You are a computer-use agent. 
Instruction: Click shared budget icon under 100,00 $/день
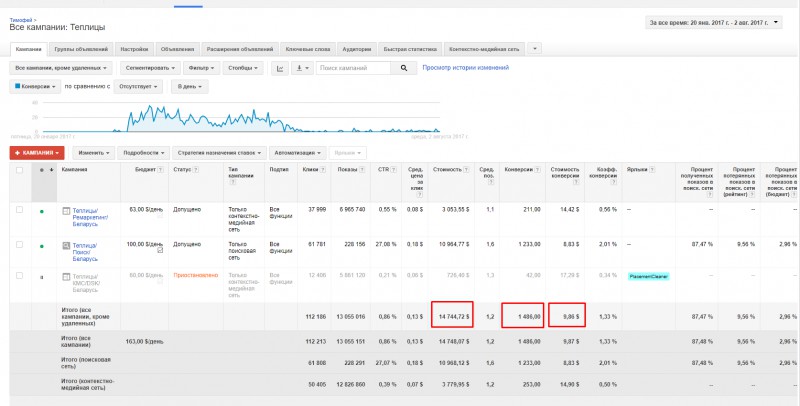[x=160, y=250]
